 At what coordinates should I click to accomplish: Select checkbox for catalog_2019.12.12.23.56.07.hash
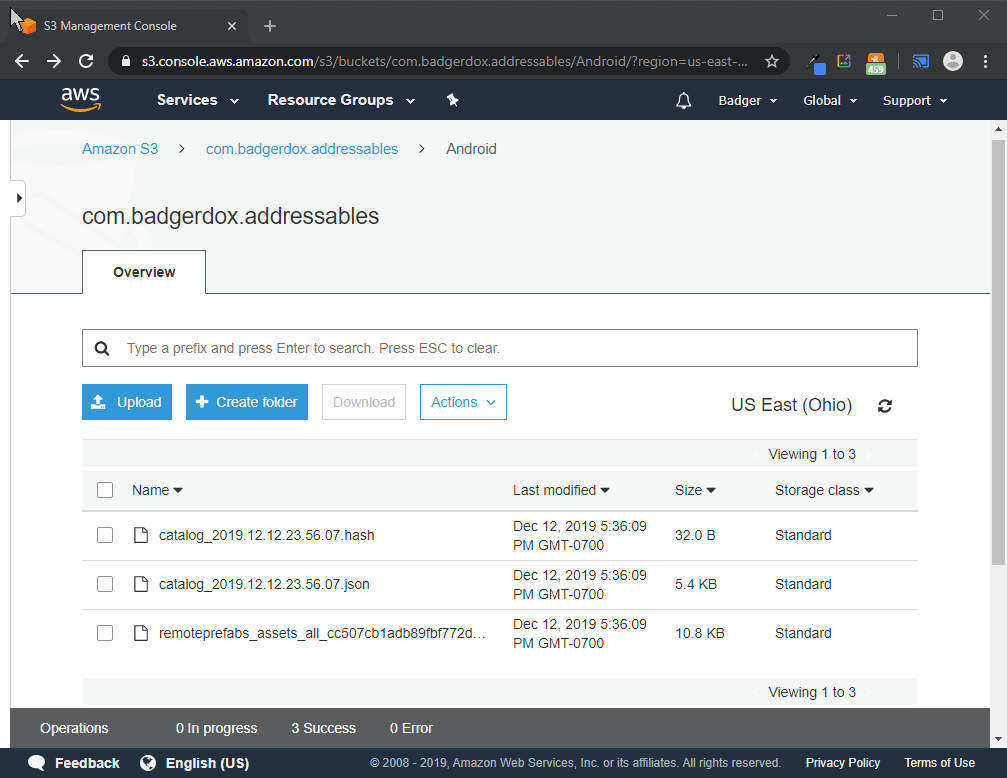pyautogui.click(x=105, y=535)
